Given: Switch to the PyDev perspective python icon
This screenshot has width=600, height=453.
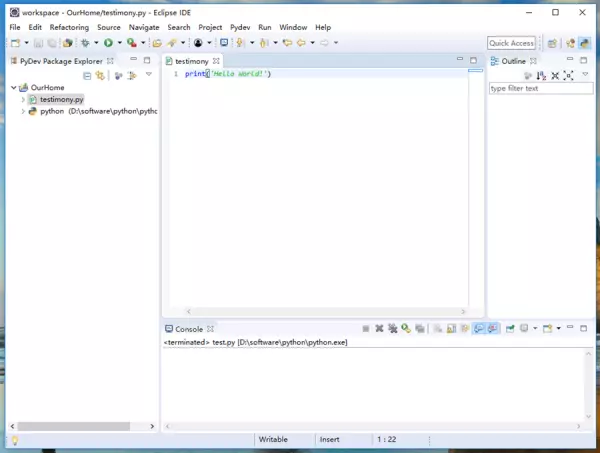Looking at the screenshot, I should coord(584,43).
